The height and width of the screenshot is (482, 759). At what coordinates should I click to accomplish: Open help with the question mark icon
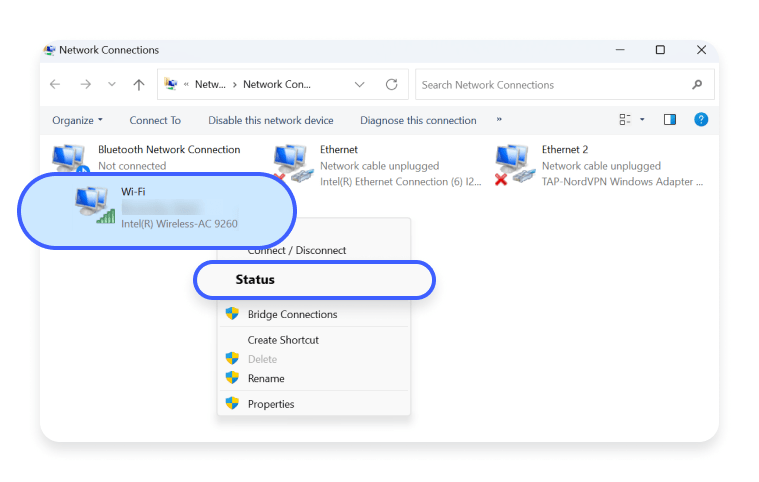coord(701,120)
